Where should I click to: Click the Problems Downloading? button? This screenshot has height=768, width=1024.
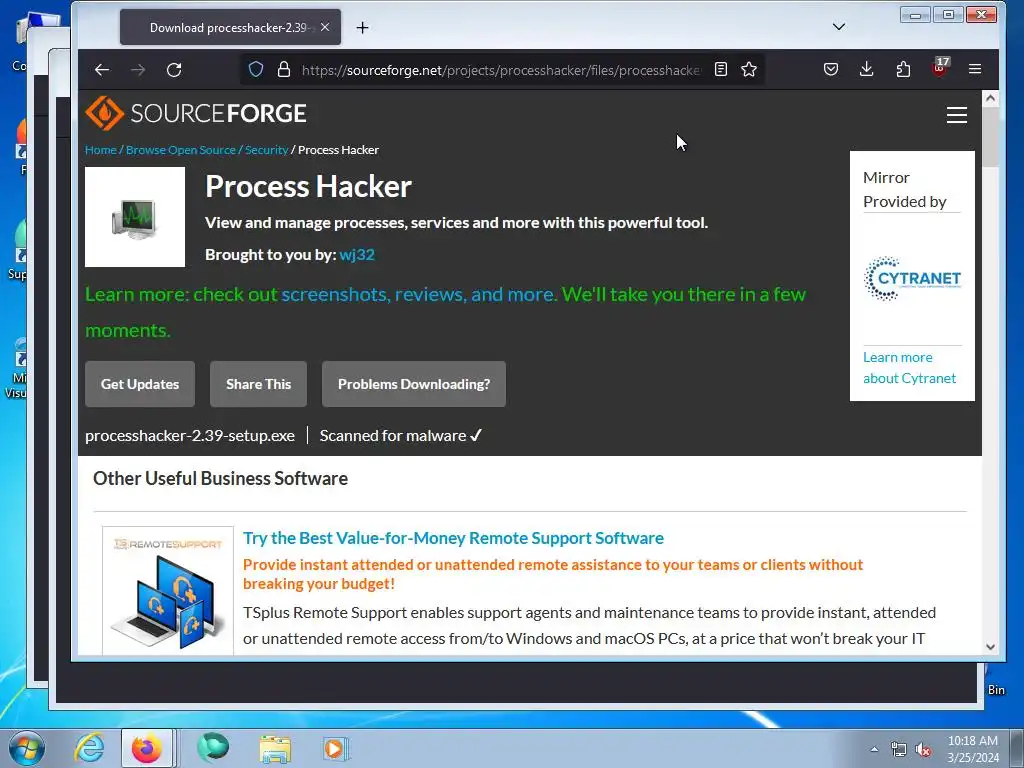(x=414, y=384)
